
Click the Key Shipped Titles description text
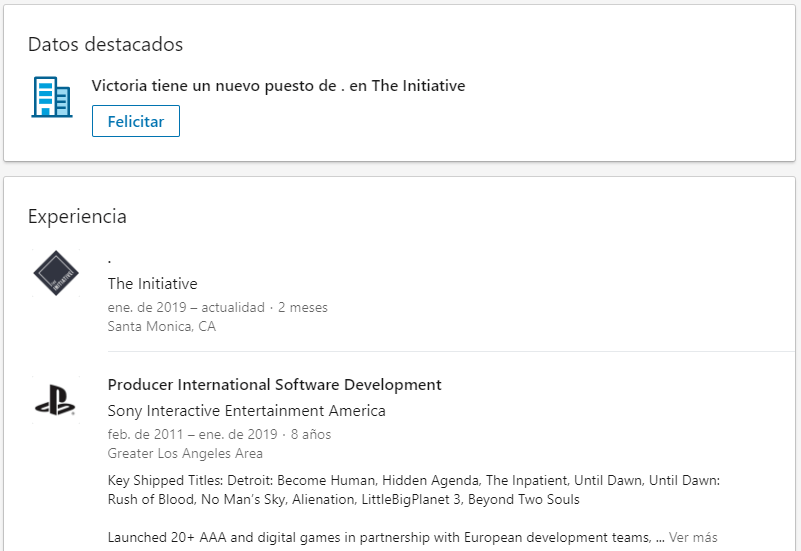(414, 490)
